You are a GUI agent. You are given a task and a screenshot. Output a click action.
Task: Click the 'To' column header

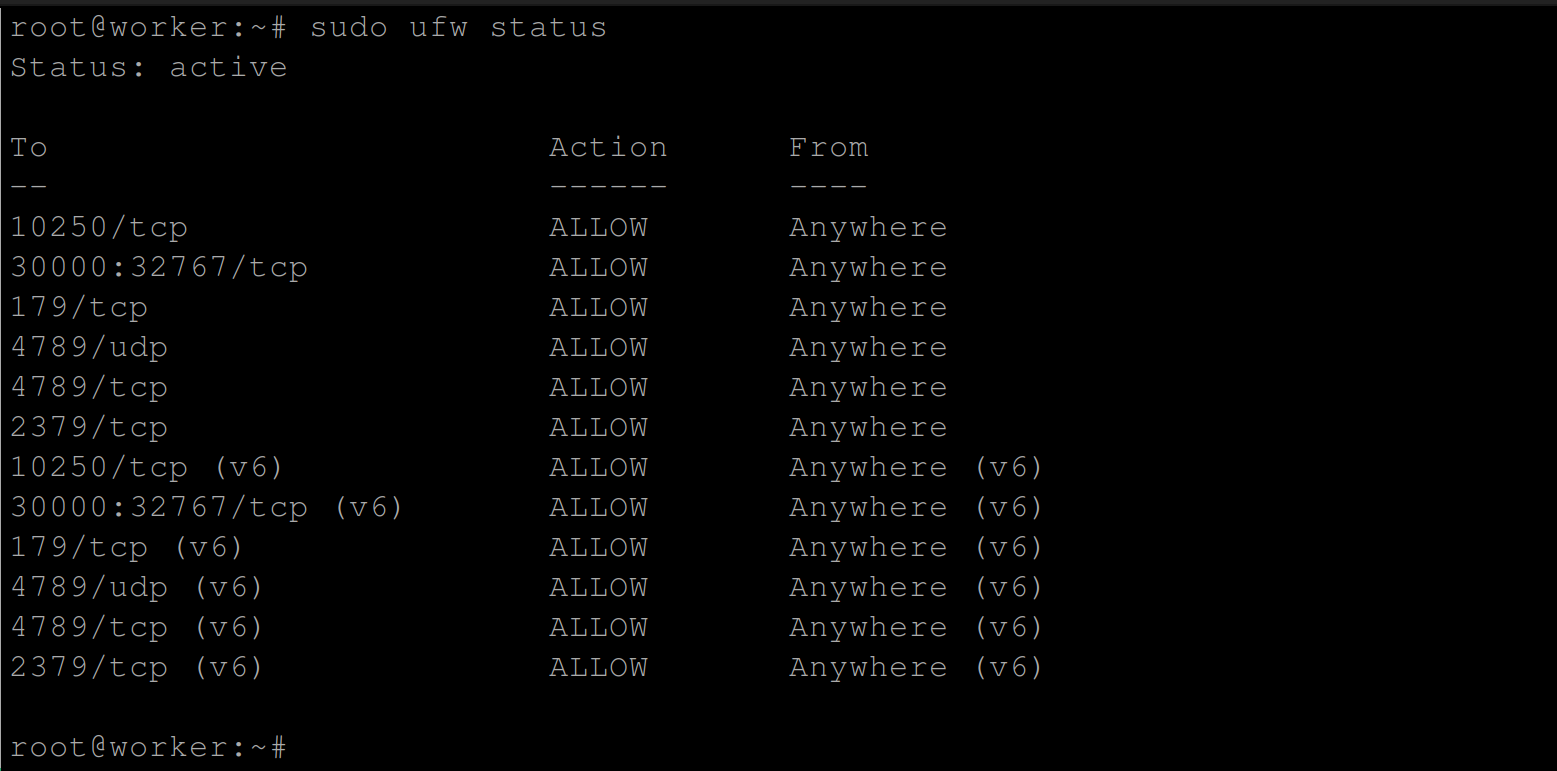tap(29, 147)
